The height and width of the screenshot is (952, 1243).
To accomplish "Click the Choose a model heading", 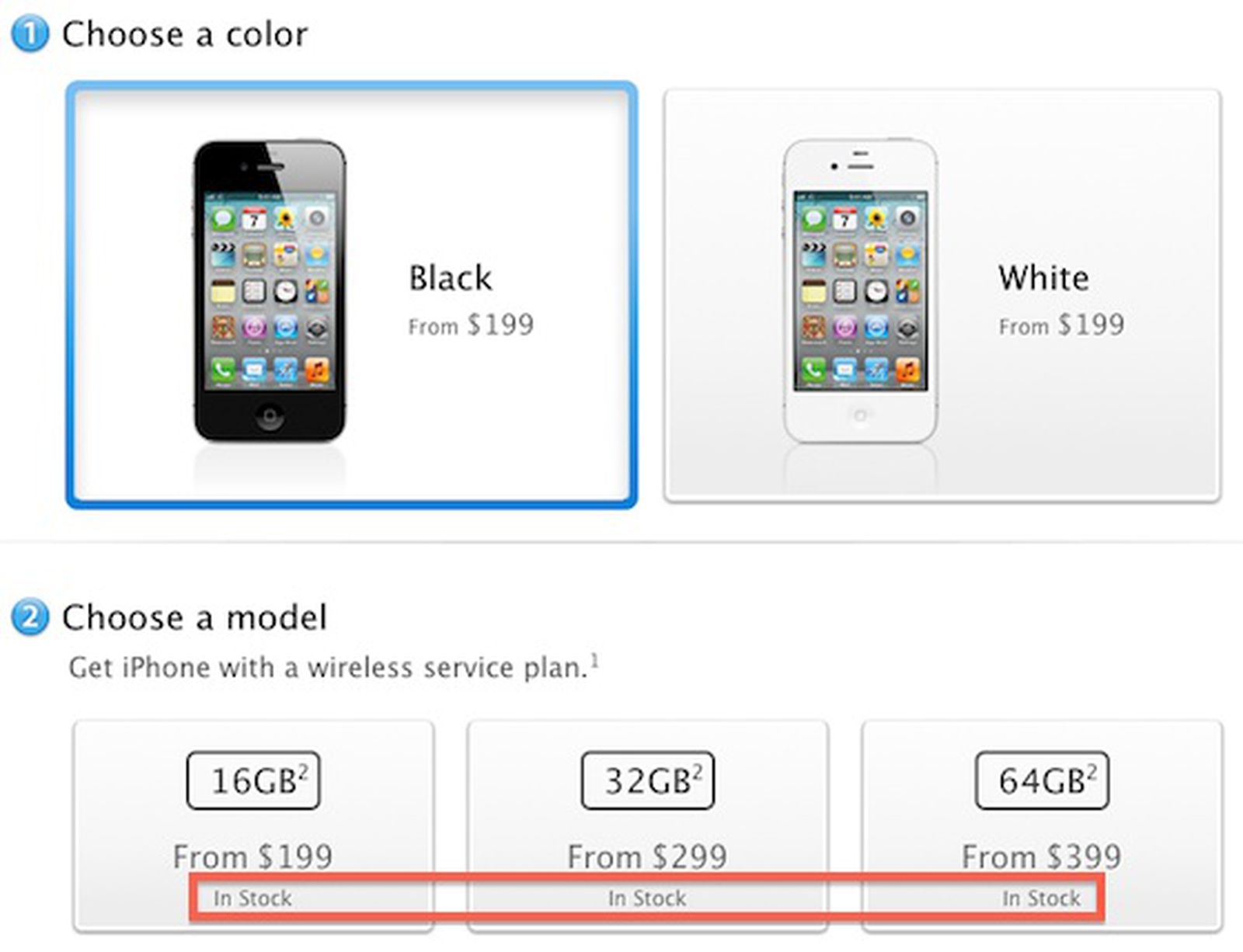I will pos(194,617).
